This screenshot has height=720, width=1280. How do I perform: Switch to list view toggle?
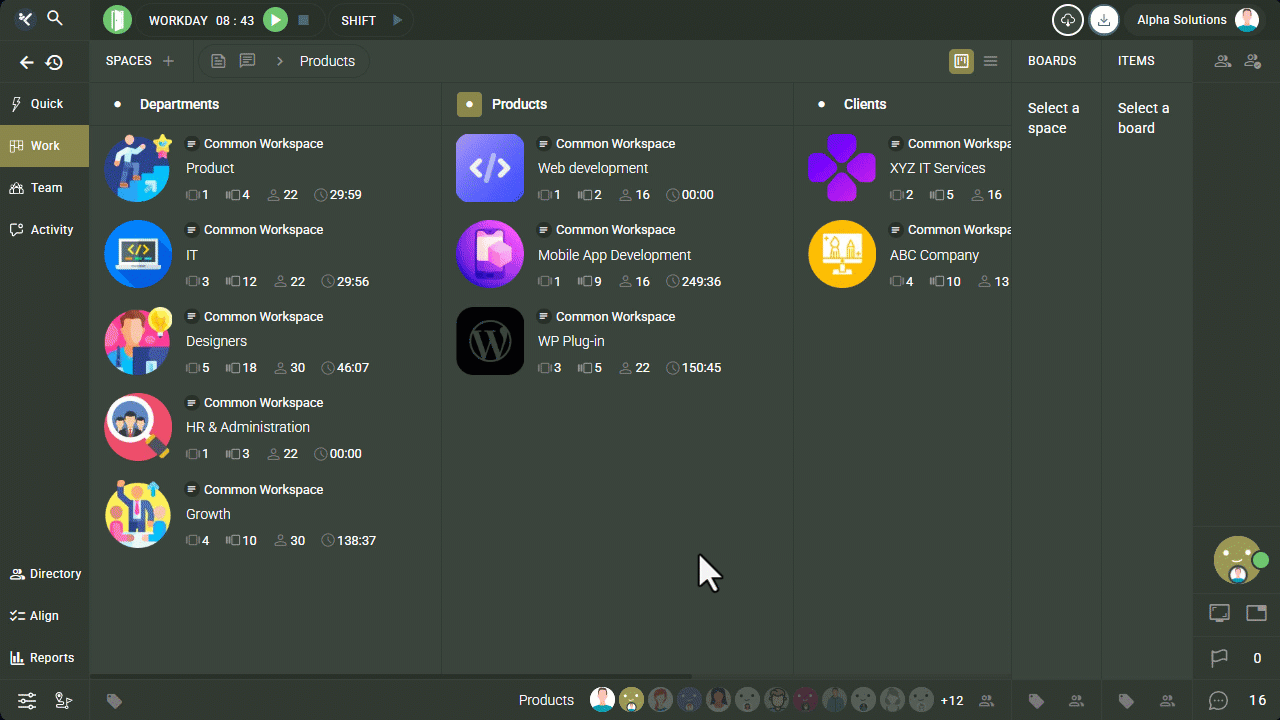[990, 61]
